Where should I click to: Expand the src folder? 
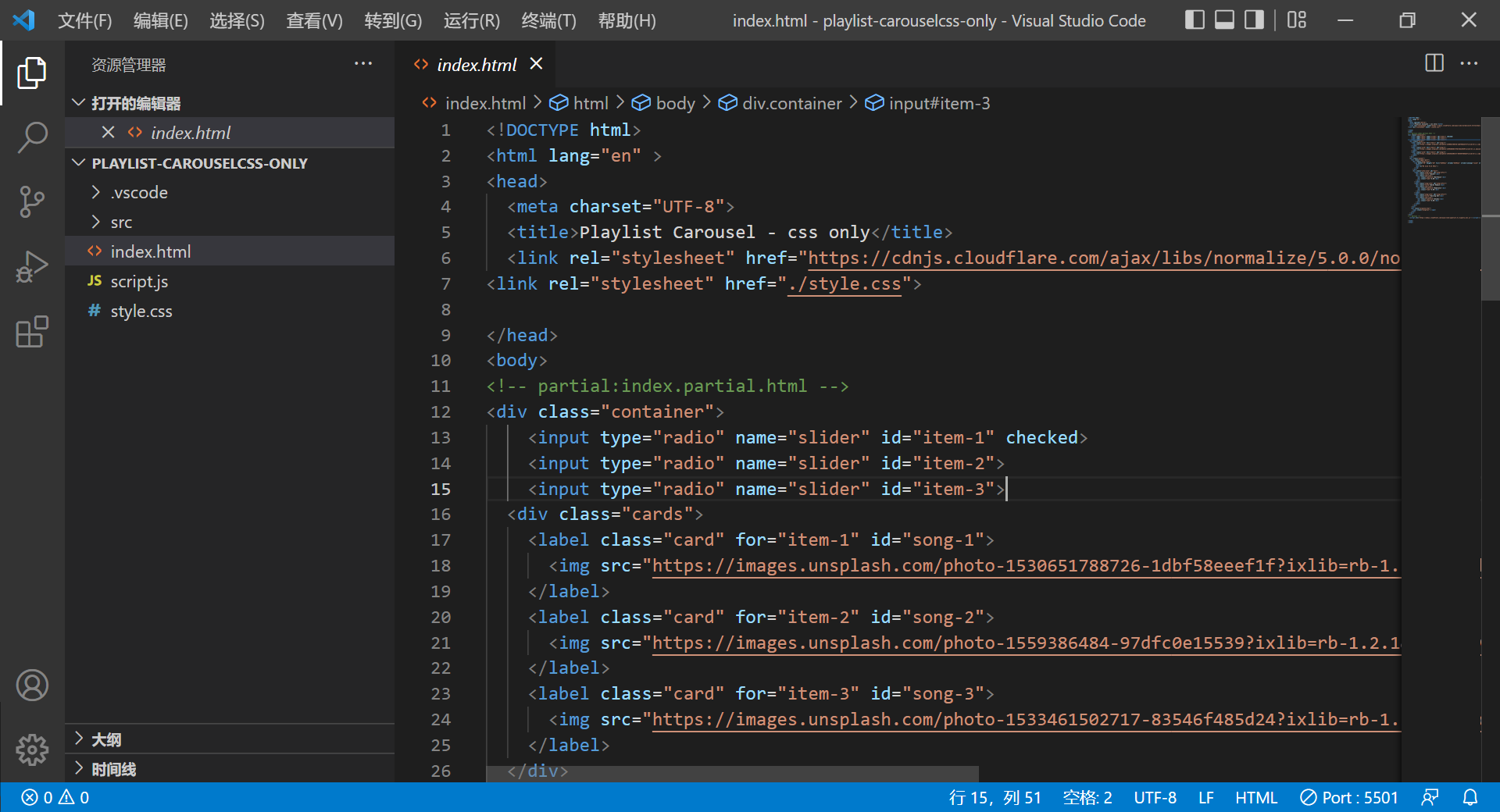(230, 222)
